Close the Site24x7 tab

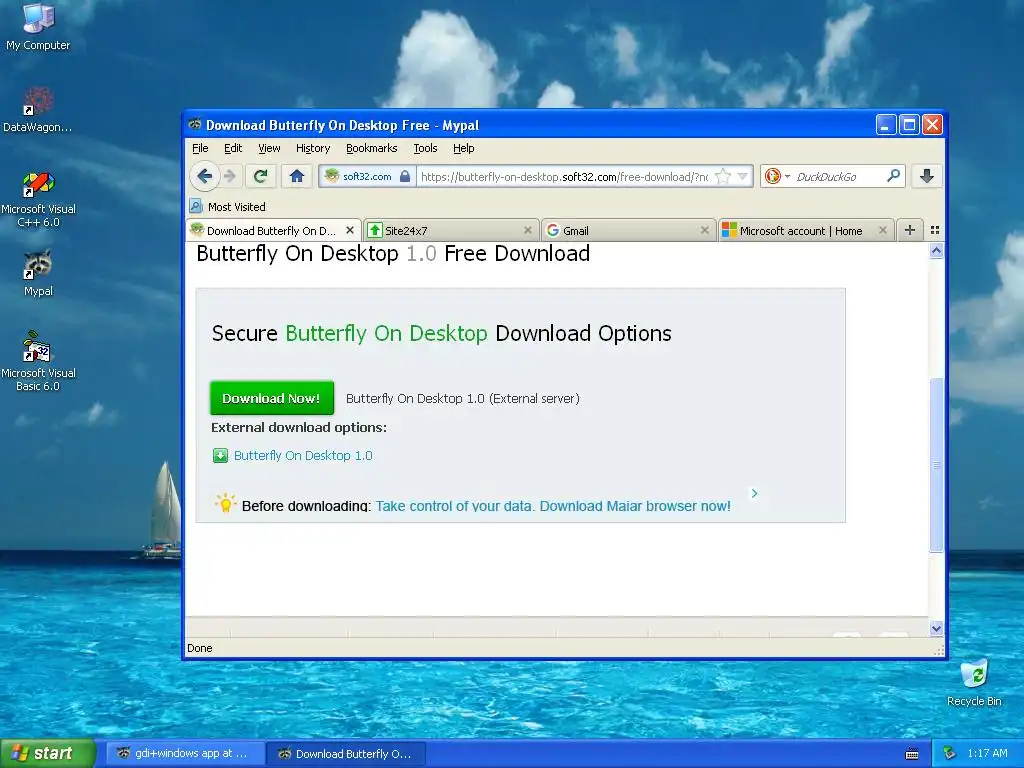(x=528, y=231)
